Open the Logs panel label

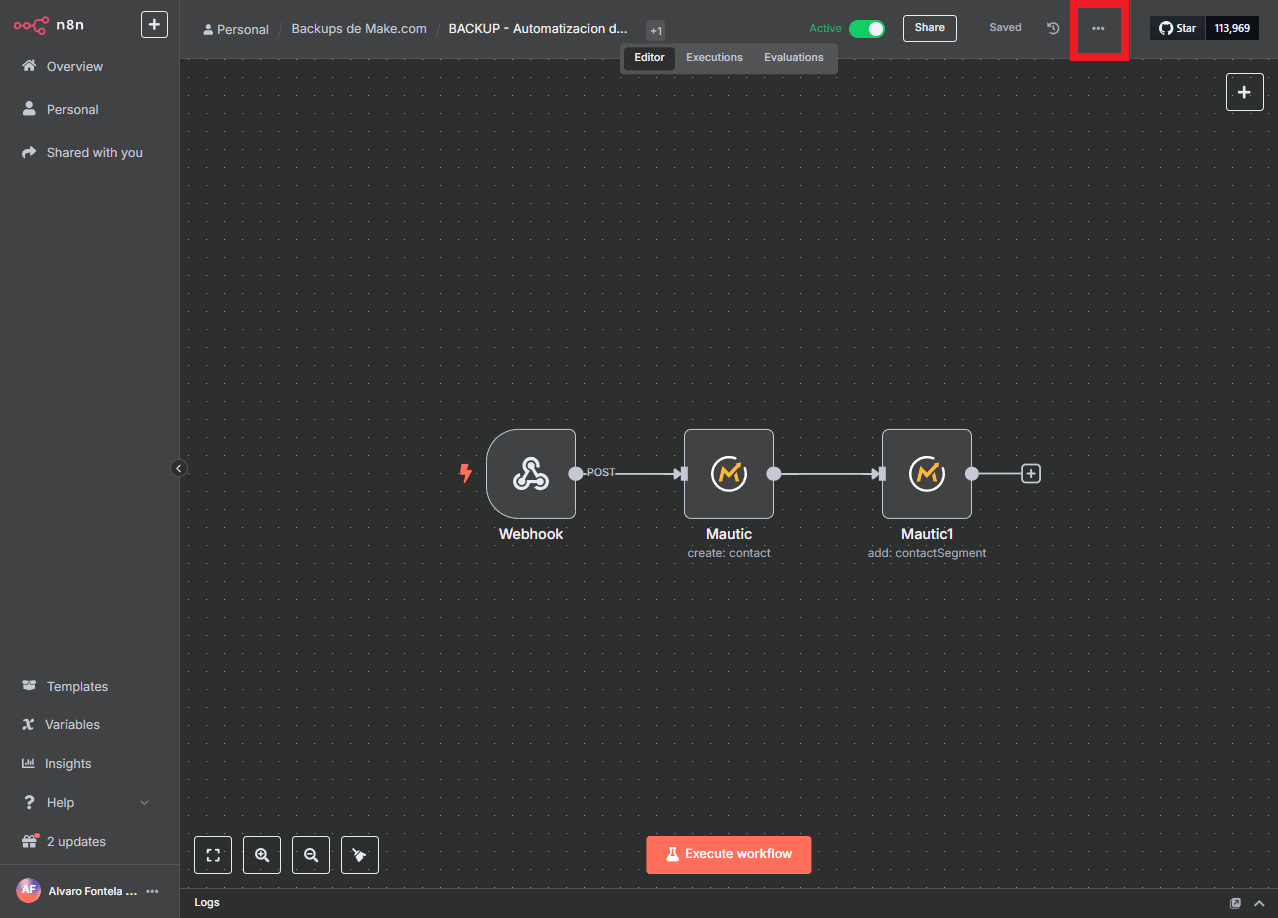coord(207,903)
